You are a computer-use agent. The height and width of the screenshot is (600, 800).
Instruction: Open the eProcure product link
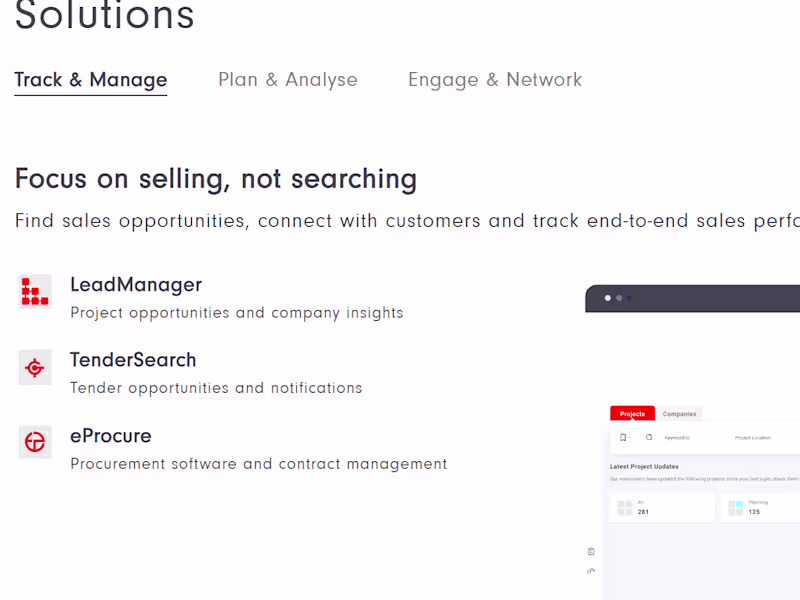click(x=111, y=436)
